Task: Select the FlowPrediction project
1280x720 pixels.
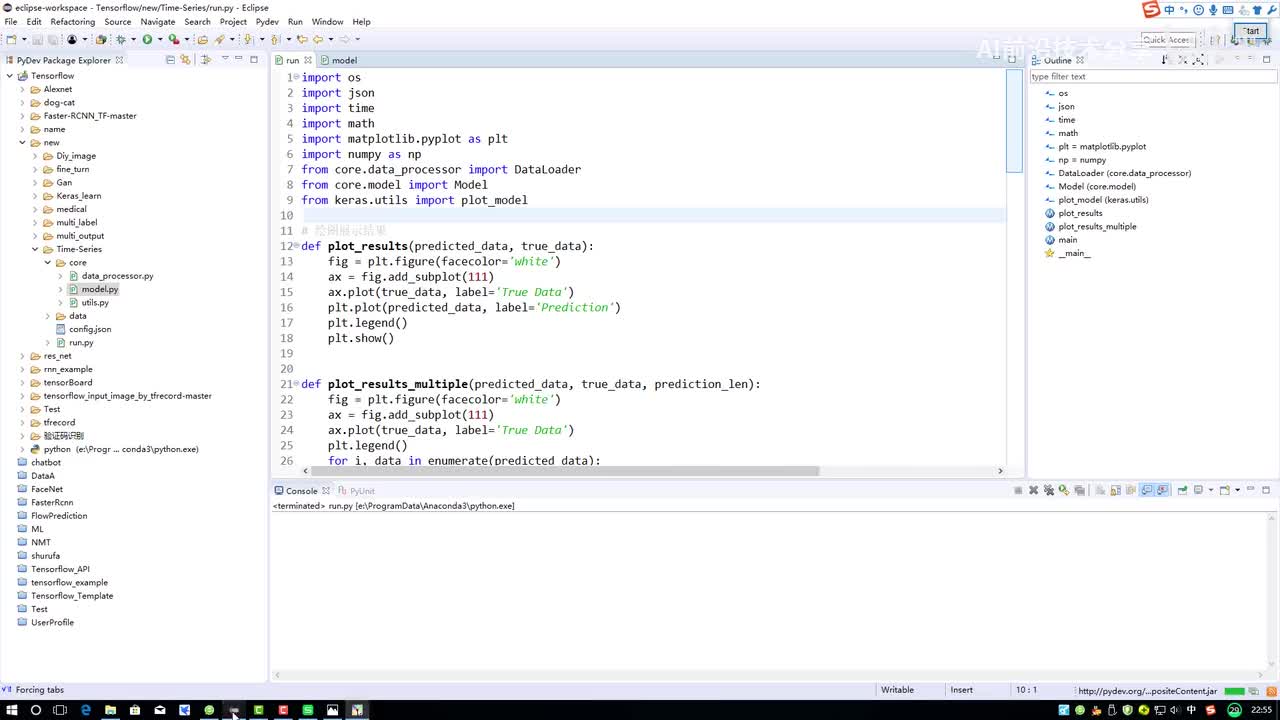Action: 59,516
